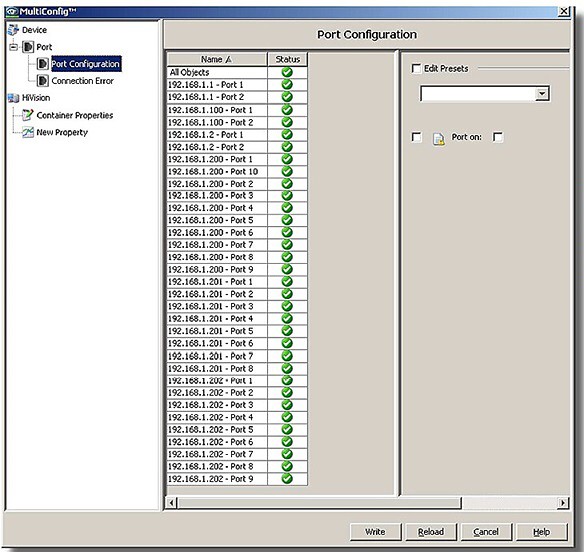
Task: Click status checkmark for All Objects
Action: pos(287,72)
